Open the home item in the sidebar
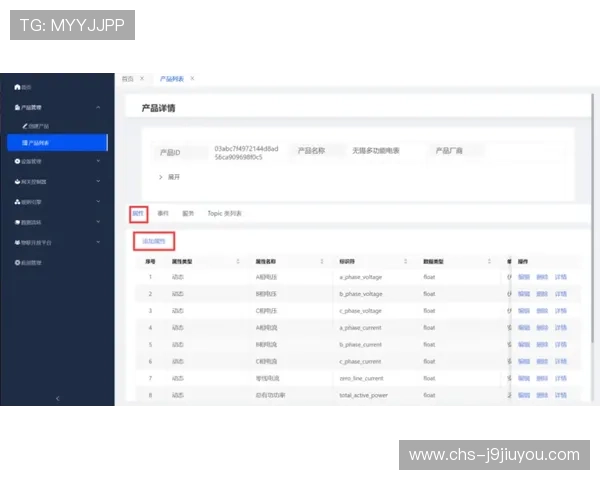Viewport: 600px width, 480px height. (23, 87)
